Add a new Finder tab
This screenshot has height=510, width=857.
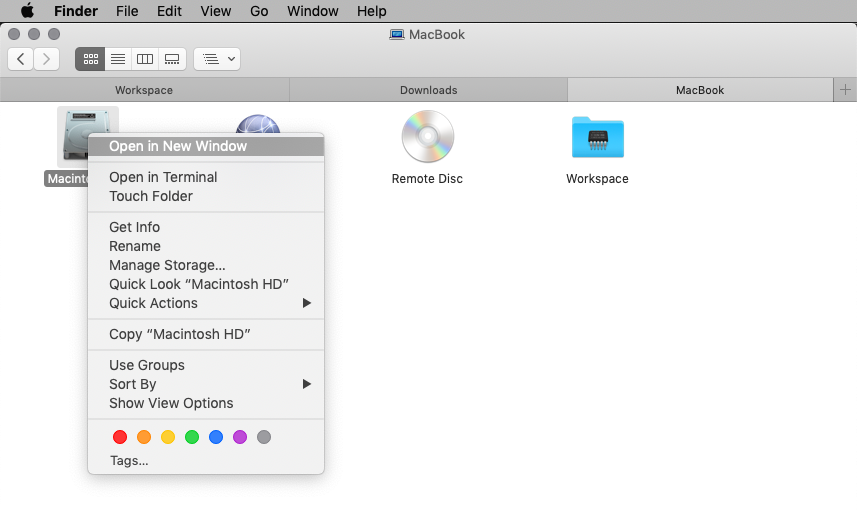(x=845, y=90)
